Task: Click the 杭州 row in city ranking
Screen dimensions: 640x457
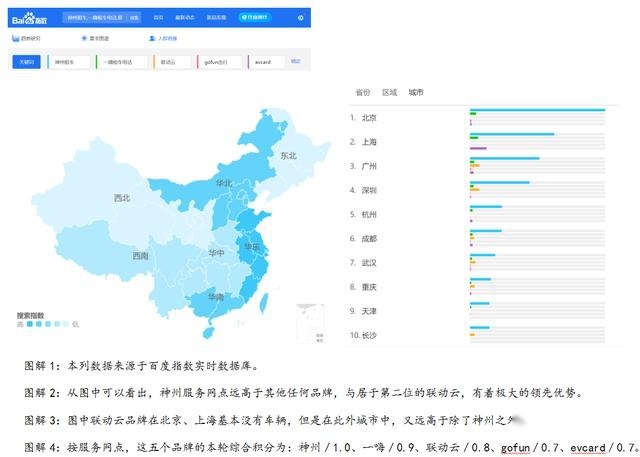Action: (x=478, y=214)
